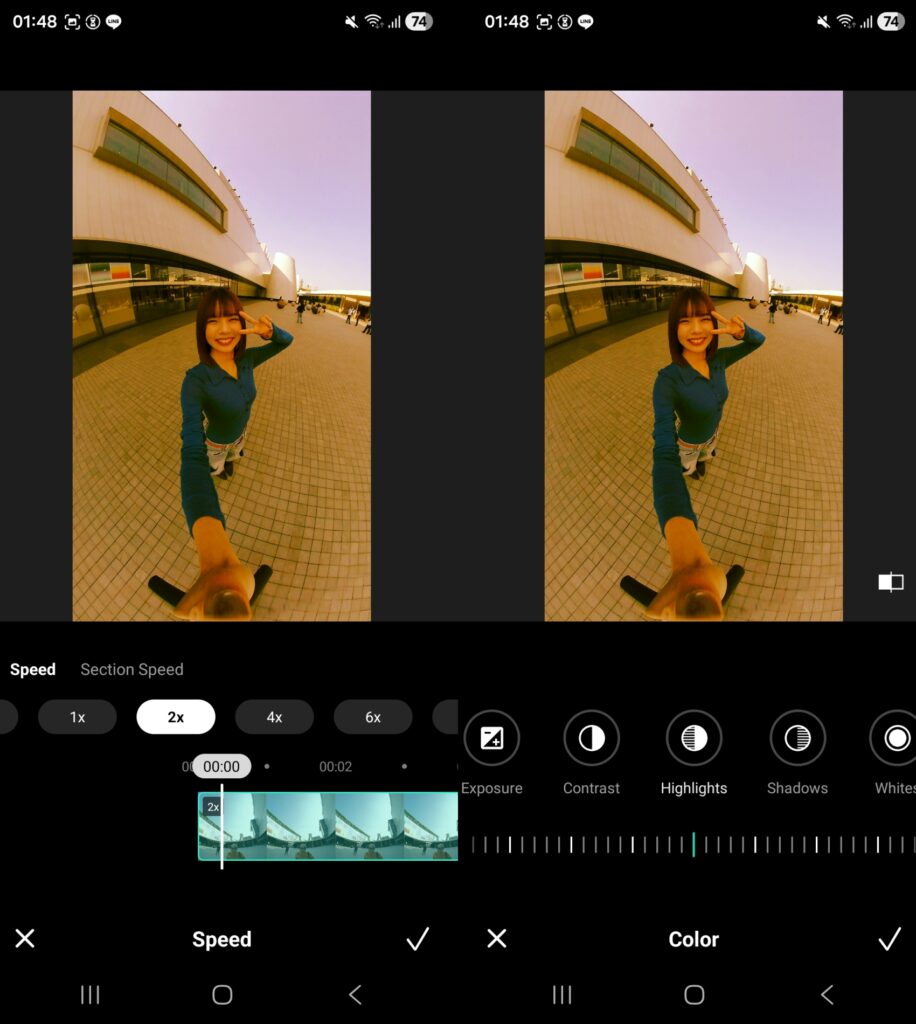Discard Color edits with the X icon
Image resolution: width=916 pixels, height=1024 pixels.
(x=496, y=939)
